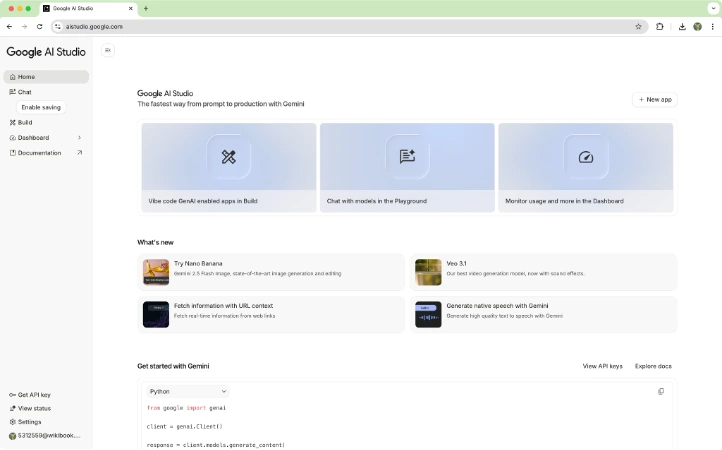722x450 pixels.
Task: Close the Google AI Studio tab
Action: pyautogui.click(x=130, y=8)
